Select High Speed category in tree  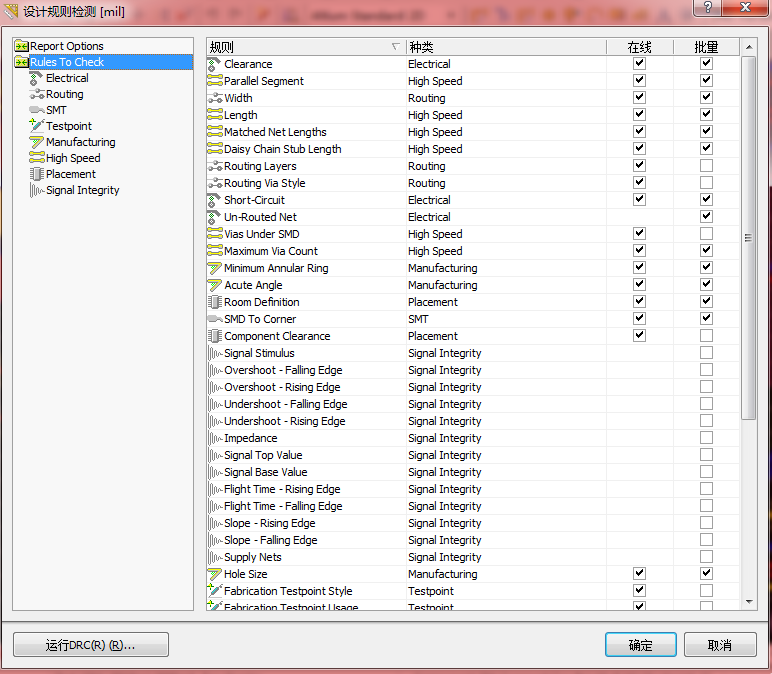73,158
